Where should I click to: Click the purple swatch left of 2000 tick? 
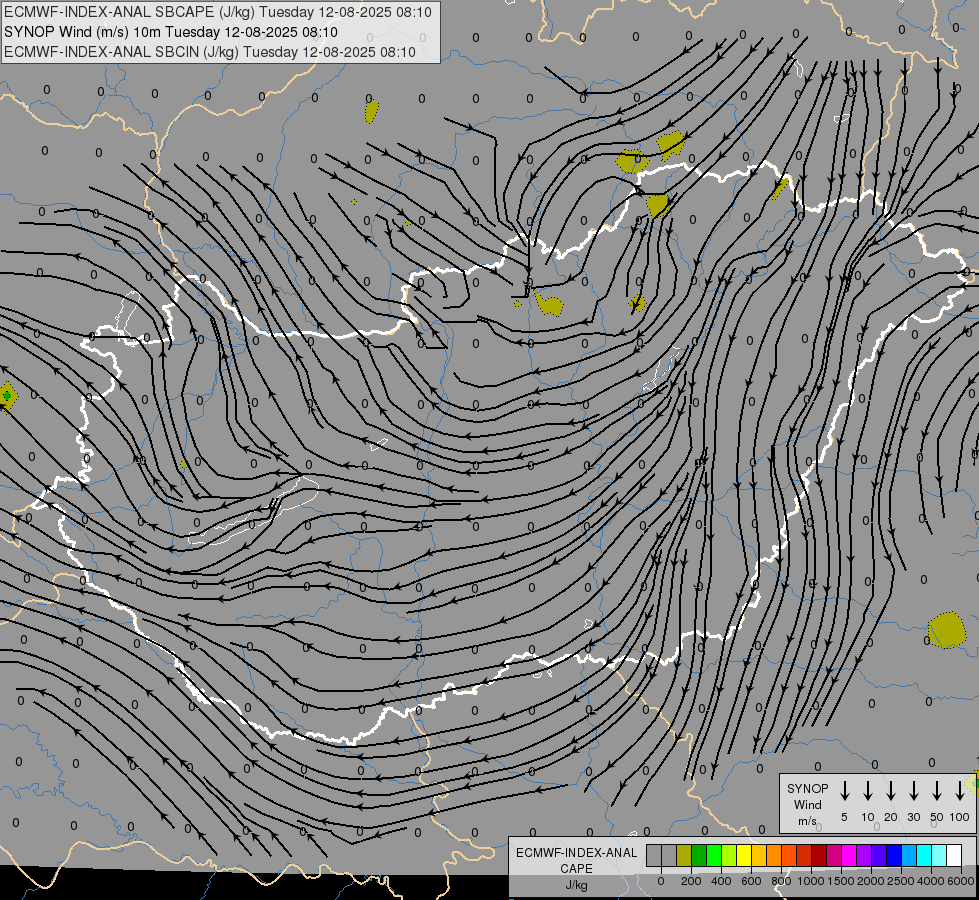tap(864, 855)
